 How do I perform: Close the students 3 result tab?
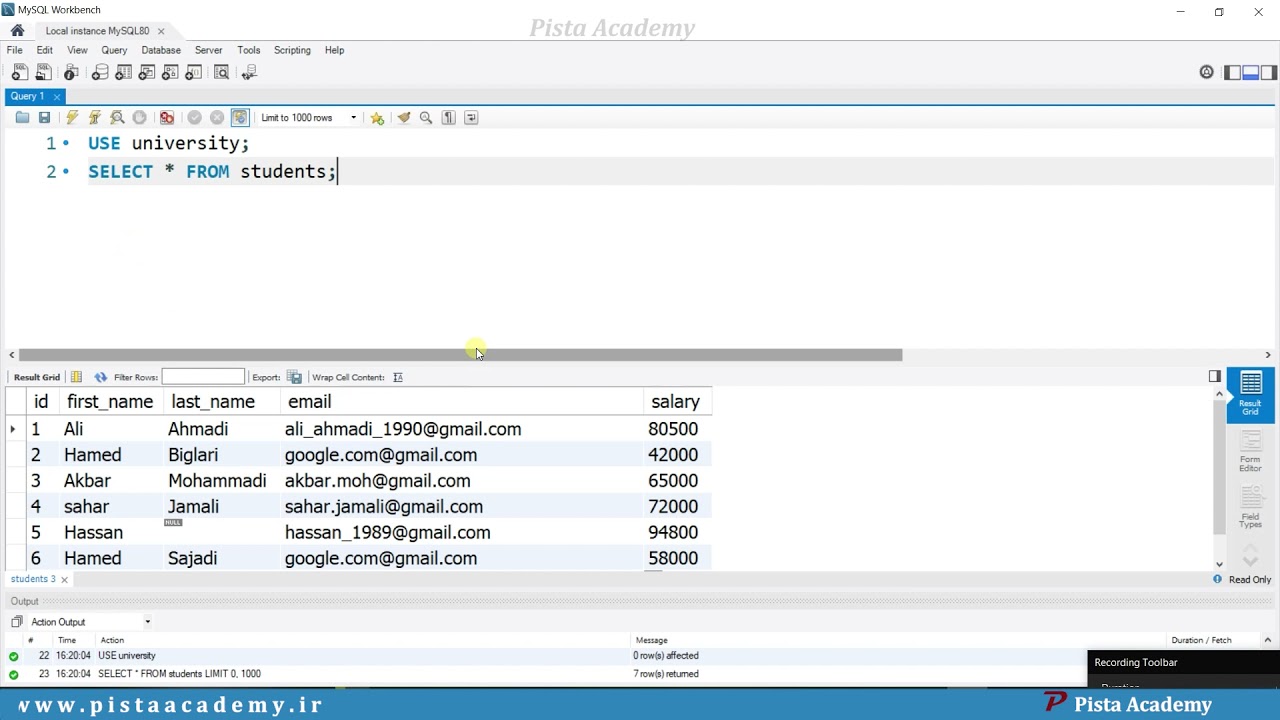click(x=64, y=580)
